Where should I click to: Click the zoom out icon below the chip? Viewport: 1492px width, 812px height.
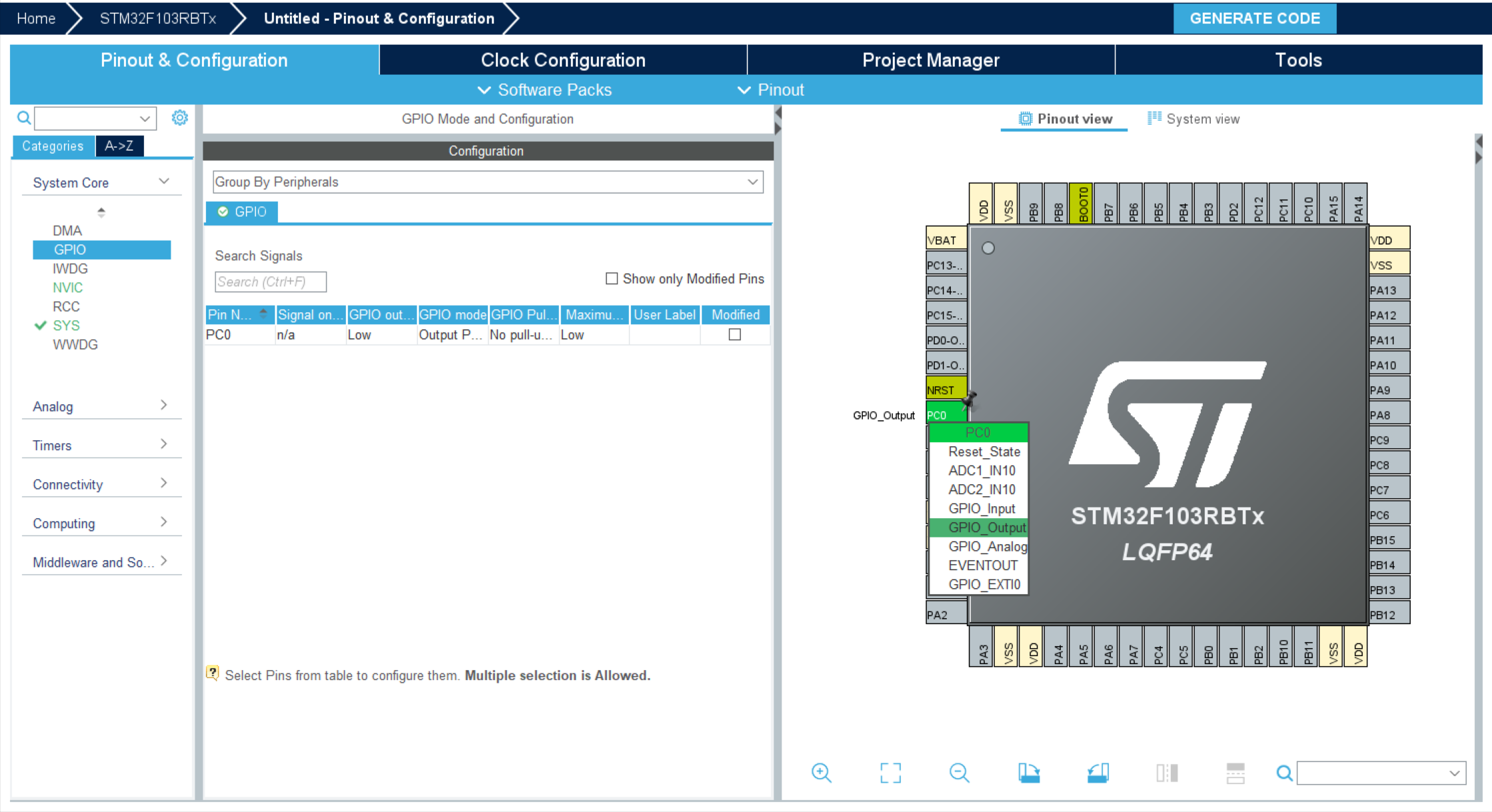click(959, 773)
